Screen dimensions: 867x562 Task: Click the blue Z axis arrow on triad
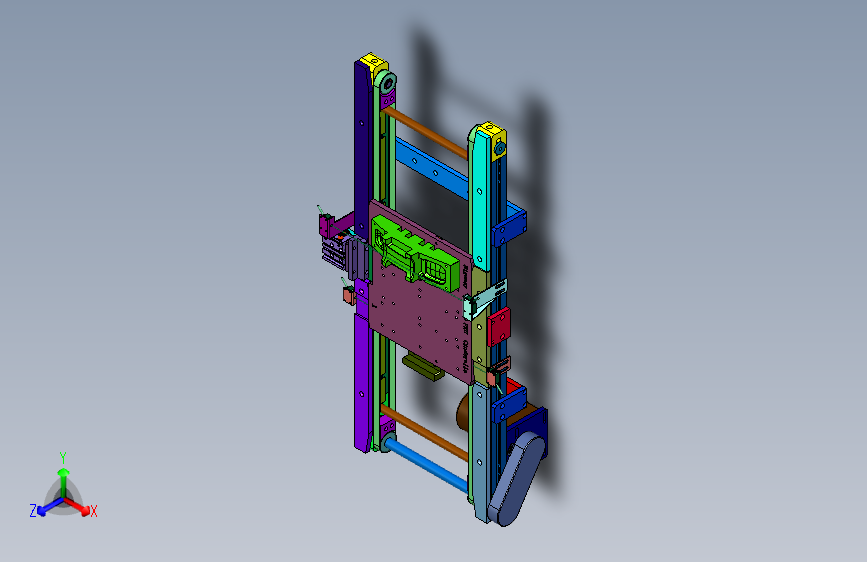pyautogui.click(x=48, y=507)
